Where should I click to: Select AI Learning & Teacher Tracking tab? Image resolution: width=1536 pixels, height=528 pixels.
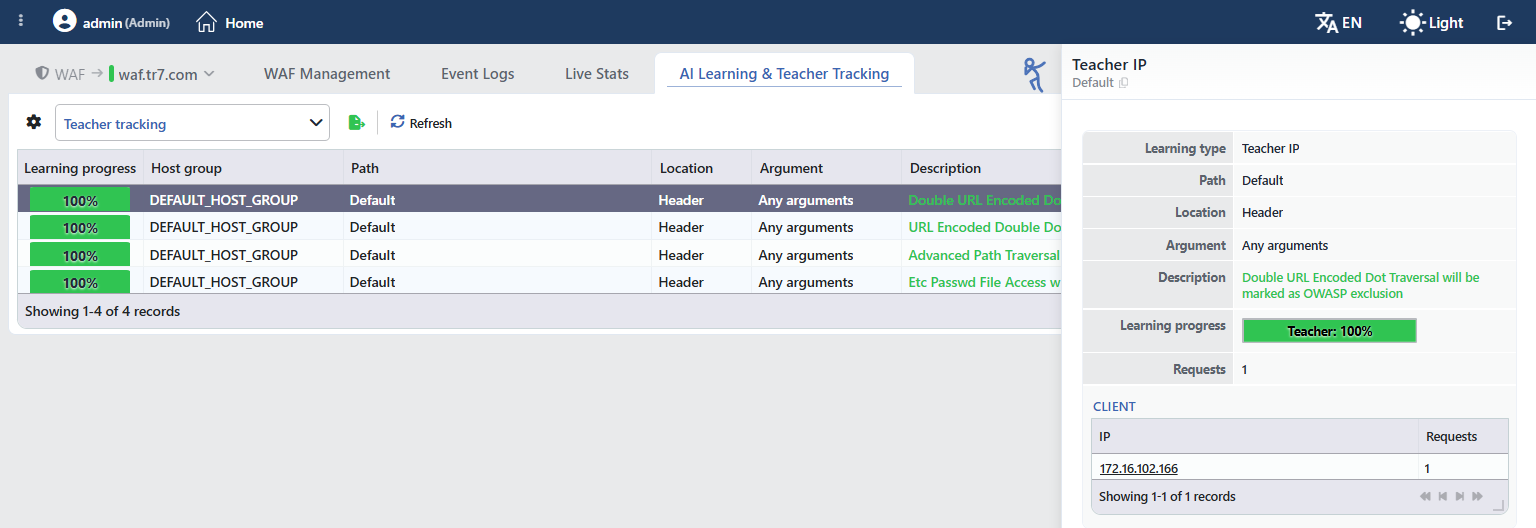pos(784,73)
